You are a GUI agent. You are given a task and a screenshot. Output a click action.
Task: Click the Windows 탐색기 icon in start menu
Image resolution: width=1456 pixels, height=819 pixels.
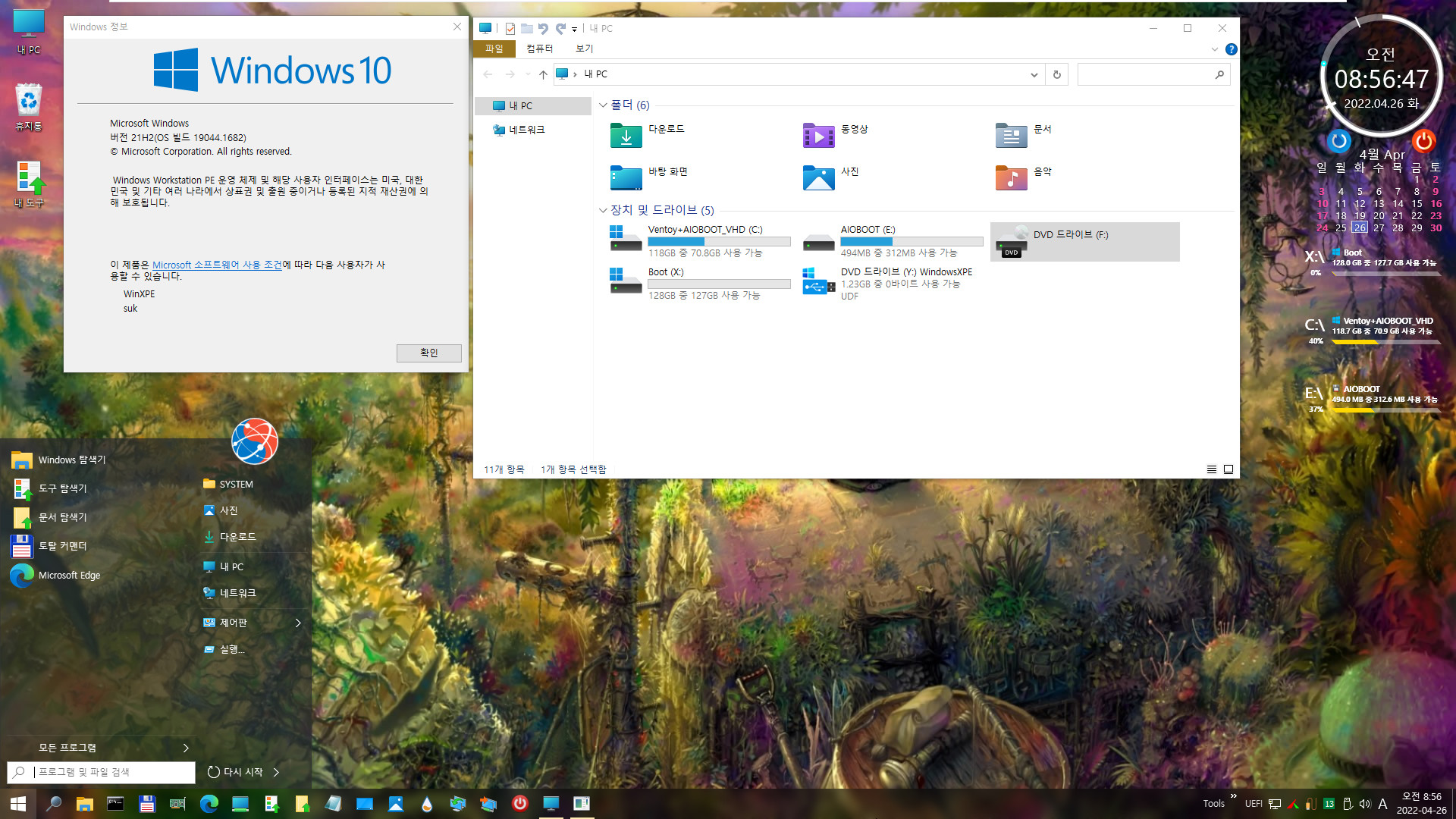23,459
